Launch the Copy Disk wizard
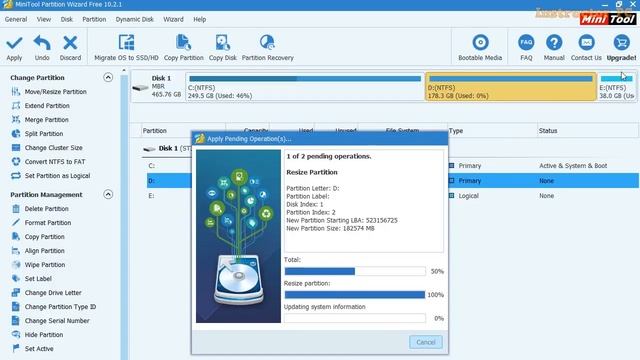 (x=222, y=48)
